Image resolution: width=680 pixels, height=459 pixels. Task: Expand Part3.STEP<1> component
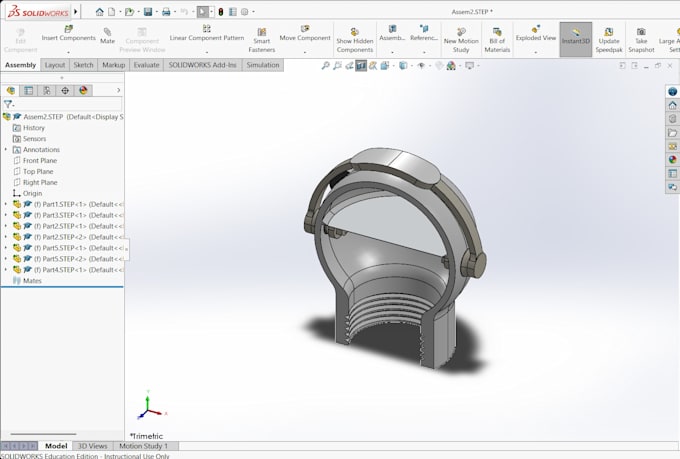click(6, 215)
